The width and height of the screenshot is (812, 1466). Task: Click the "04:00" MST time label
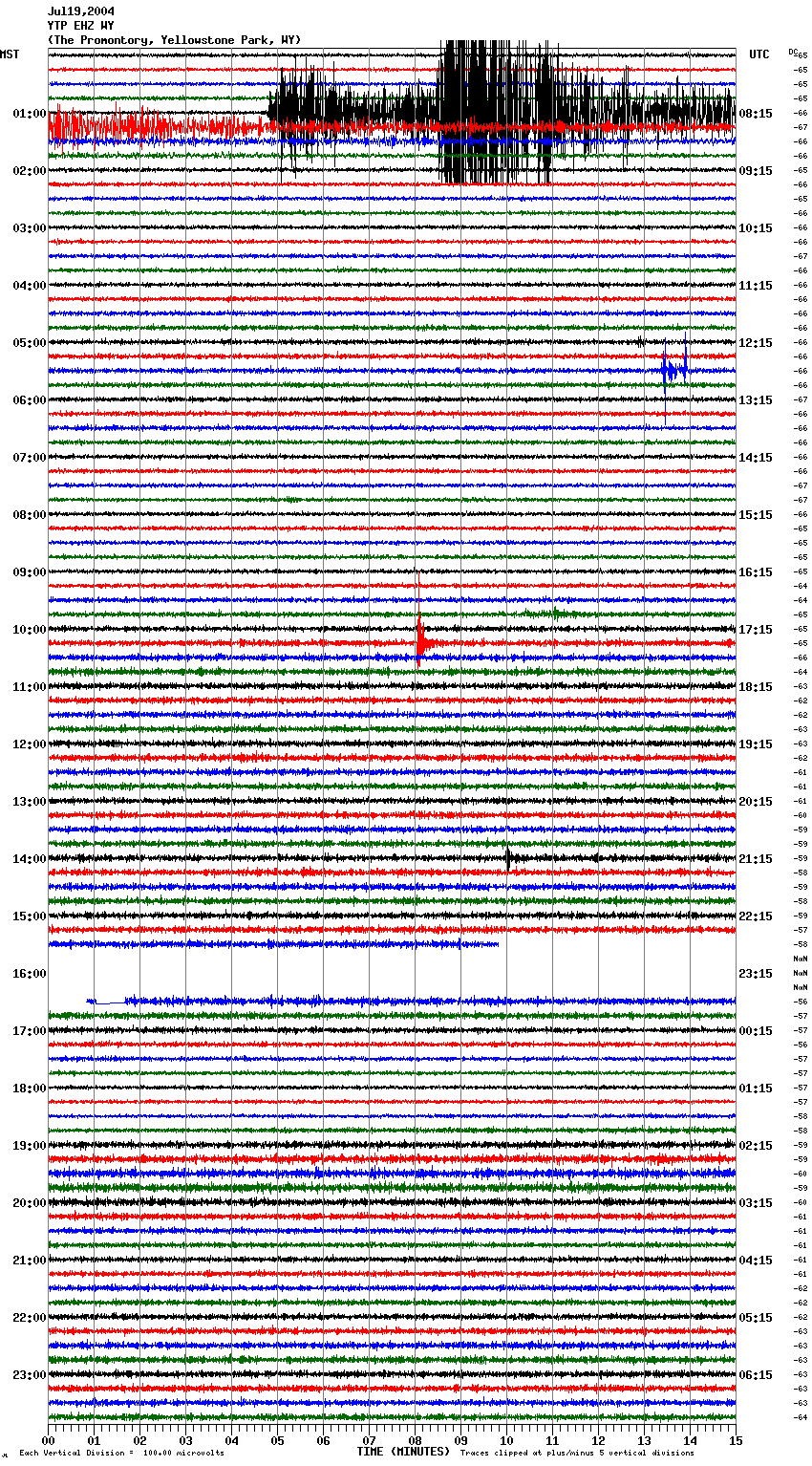[30, 285]
